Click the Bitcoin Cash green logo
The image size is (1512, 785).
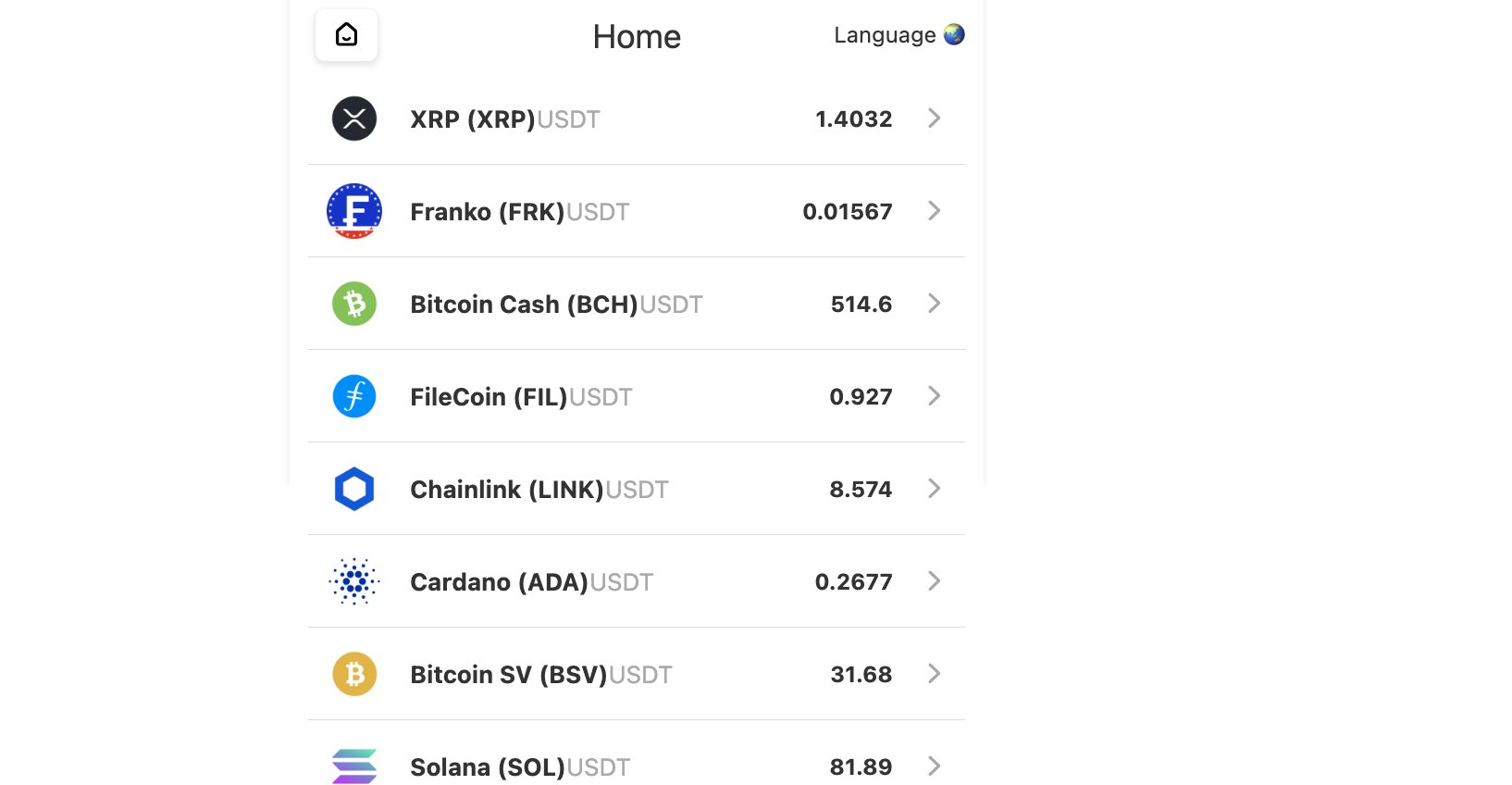354,304
